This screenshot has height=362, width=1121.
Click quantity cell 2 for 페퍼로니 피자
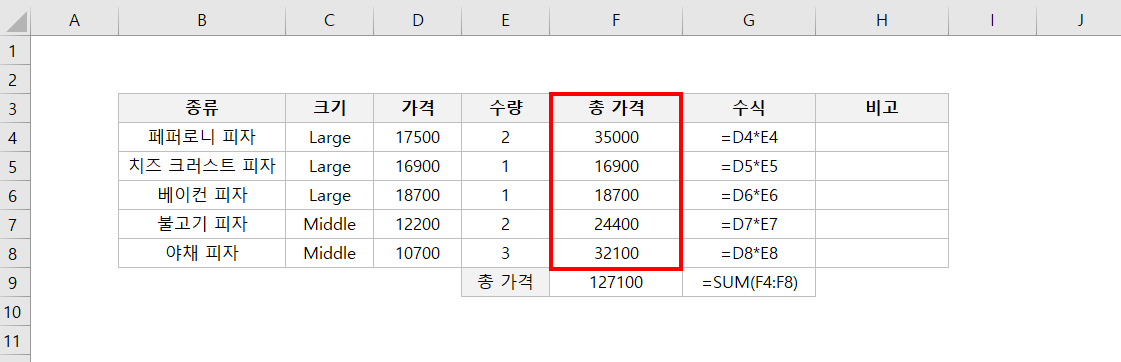click(505, 137)
